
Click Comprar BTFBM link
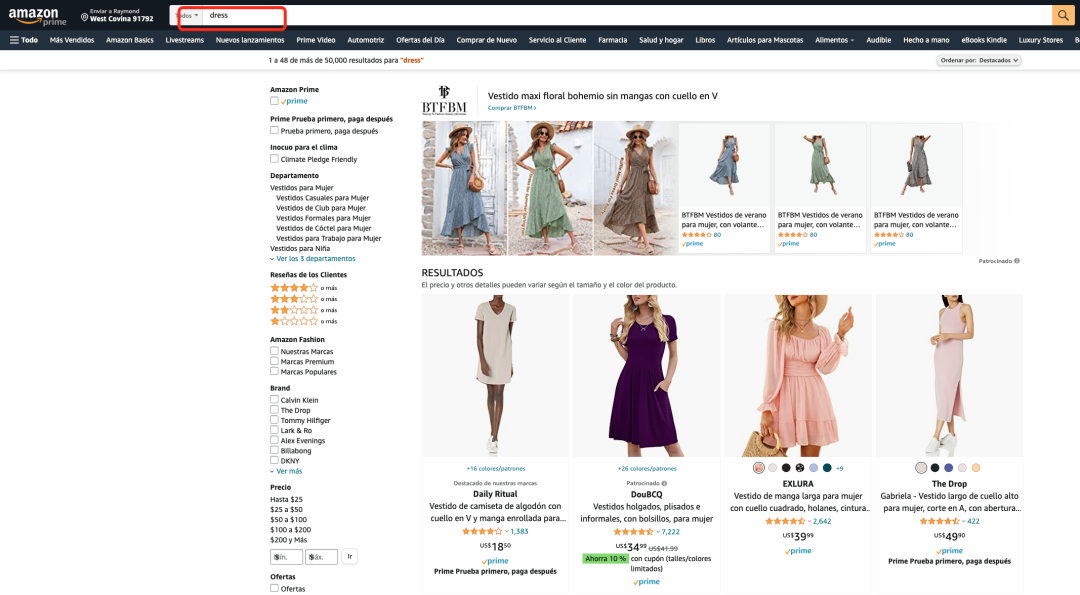pos(511,108)
